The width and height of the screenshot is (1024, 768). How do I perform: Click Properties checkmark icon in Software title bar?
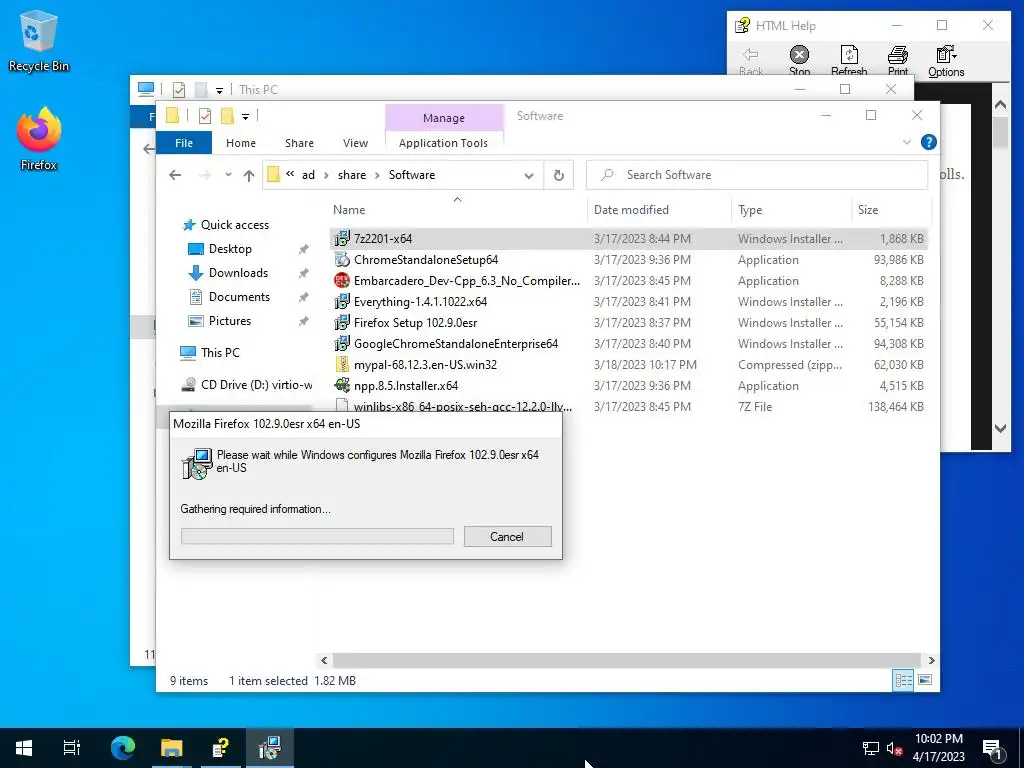pyautogui.click(x=204, y=116)
